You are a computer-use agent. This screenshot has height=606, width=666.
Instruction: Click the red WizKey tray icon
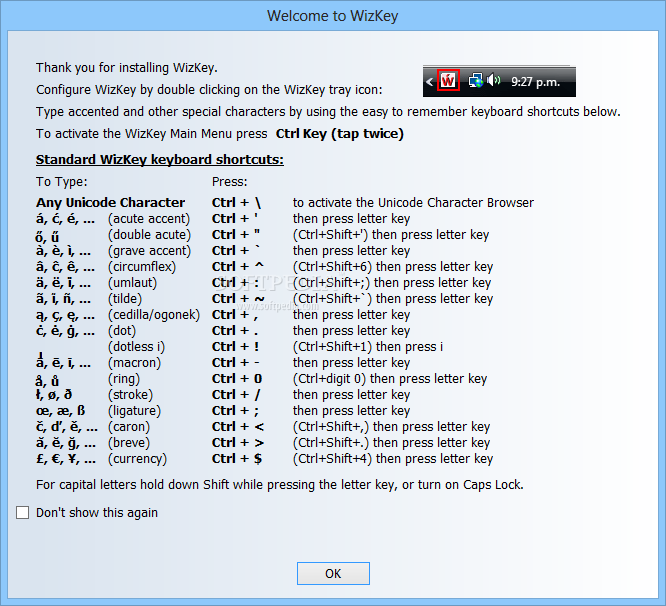(x=449, y=80)
